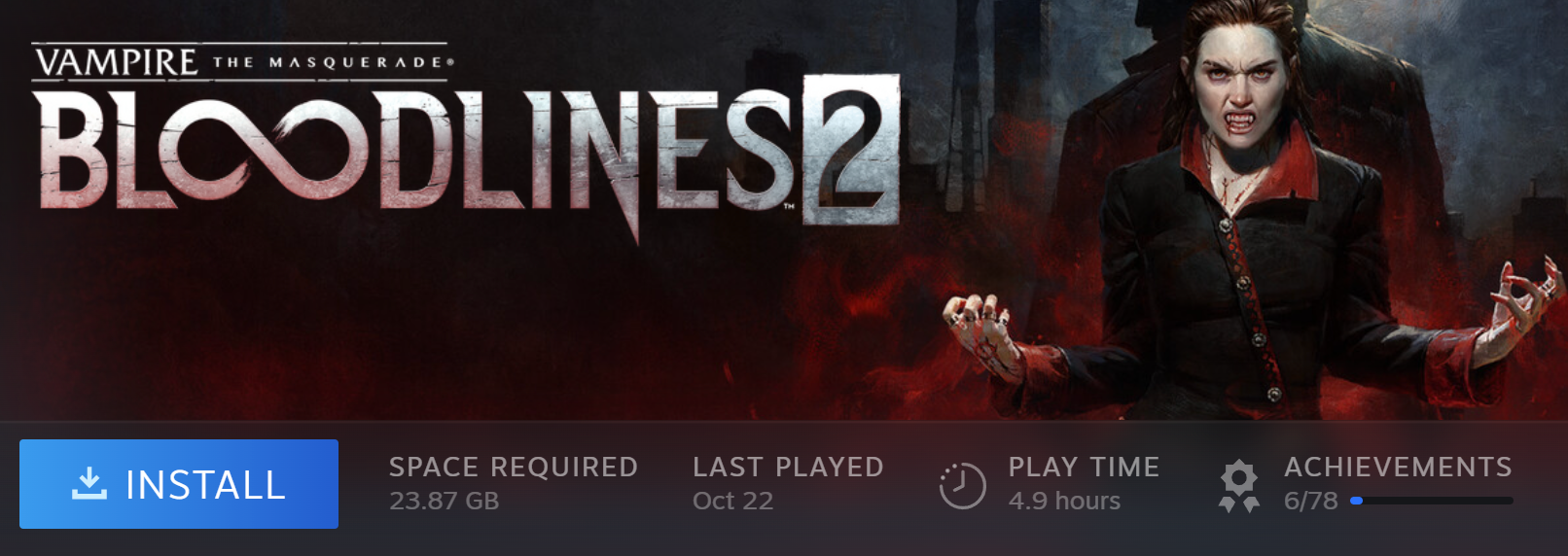Click the blue filled portion of achievements bar
This screenshot has height=556, width=1568.
(1356, 501)
